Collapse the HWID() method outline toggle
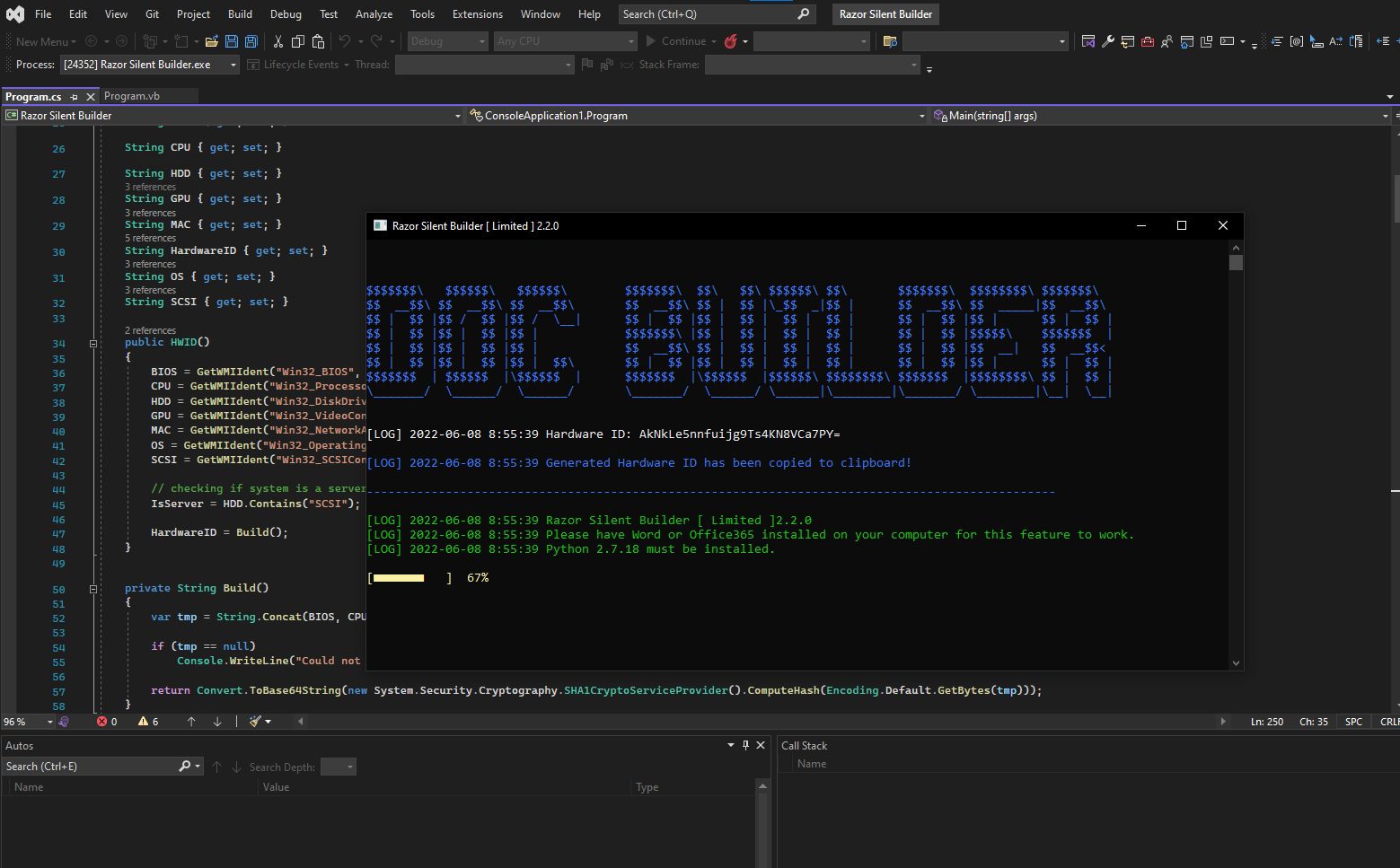The height and width of the screenshot is (868, 1400). (92, 343)
